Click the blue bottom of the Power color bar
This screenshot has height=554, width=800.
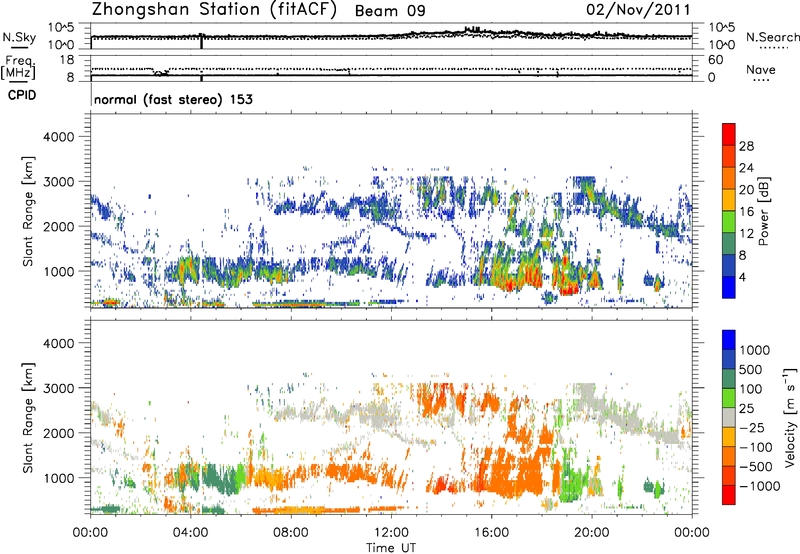[x=729, y=288]
